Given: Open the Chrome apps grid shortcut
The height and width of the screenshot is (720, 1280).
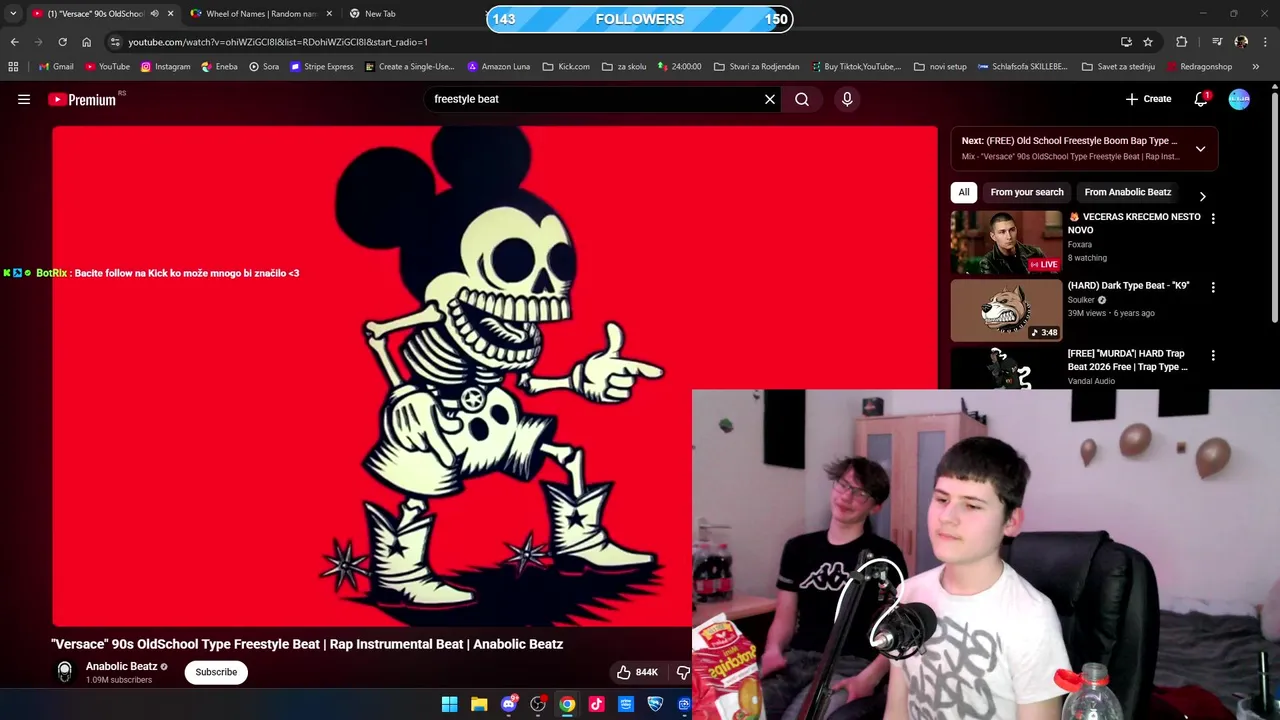Looking at the screenshot, I should pyautogui.click(x=13, y=67).
